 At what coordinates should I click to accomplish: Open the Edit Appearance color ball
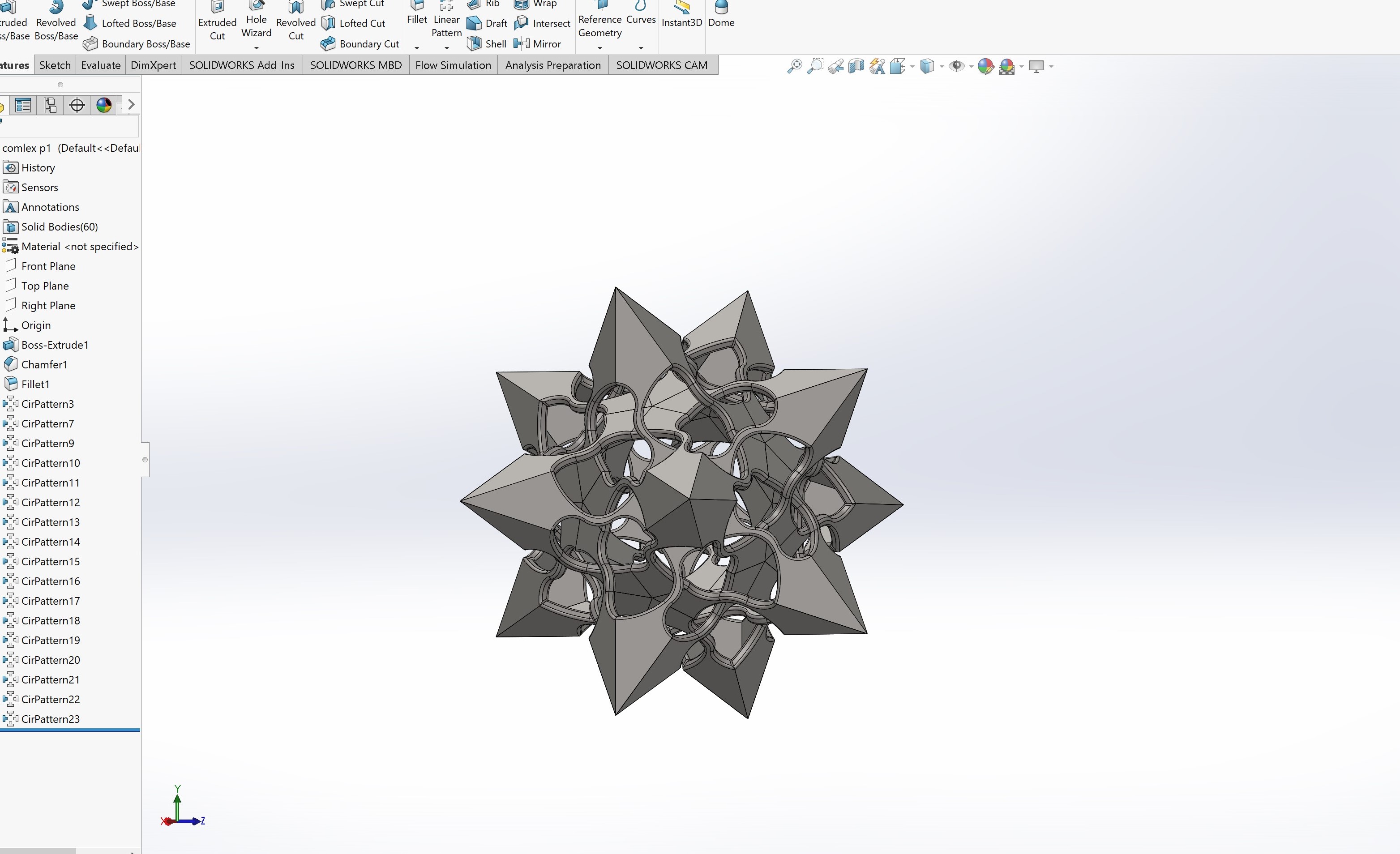(985, 67)
